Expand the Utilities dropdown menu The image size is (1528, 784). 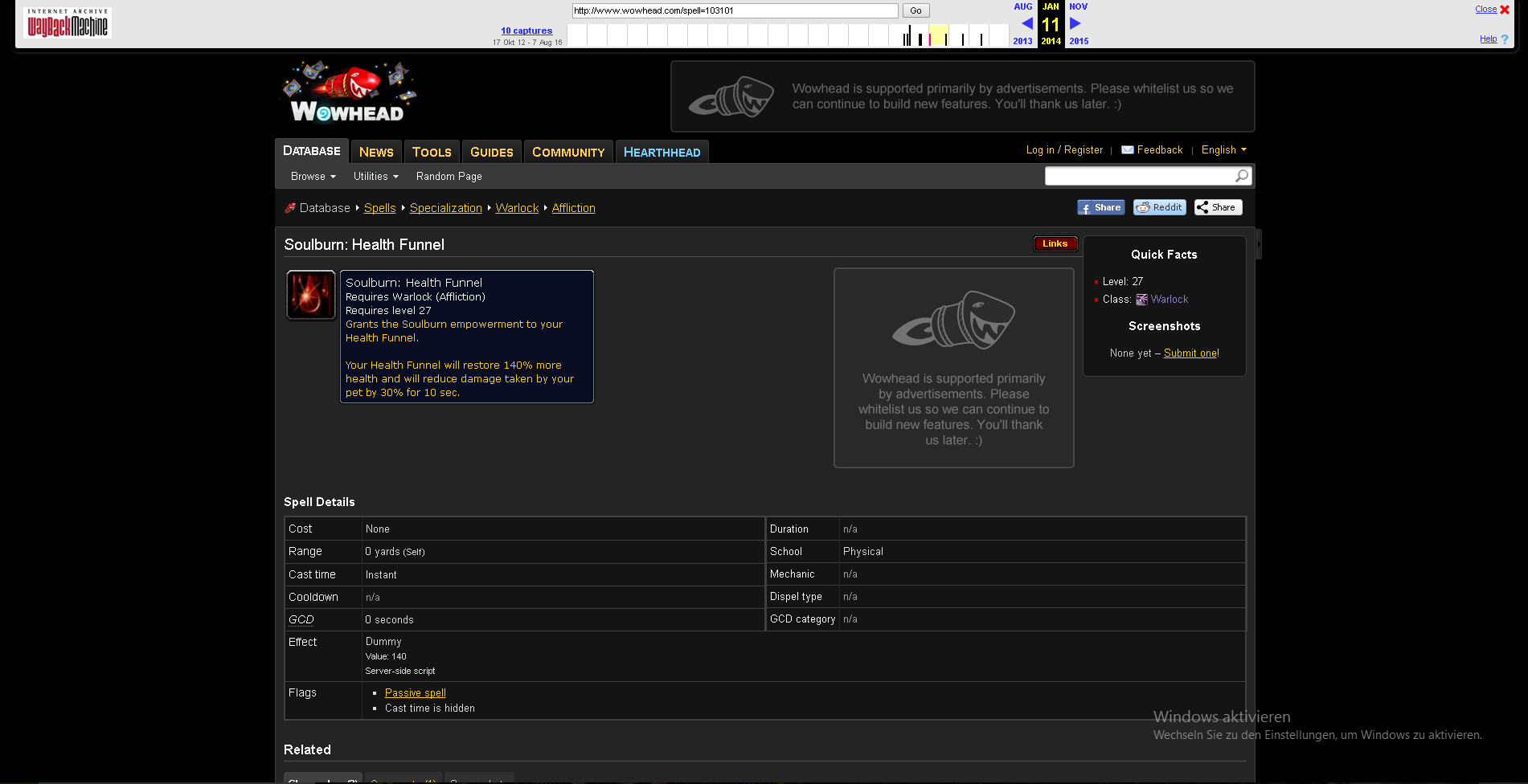(376, 177)
